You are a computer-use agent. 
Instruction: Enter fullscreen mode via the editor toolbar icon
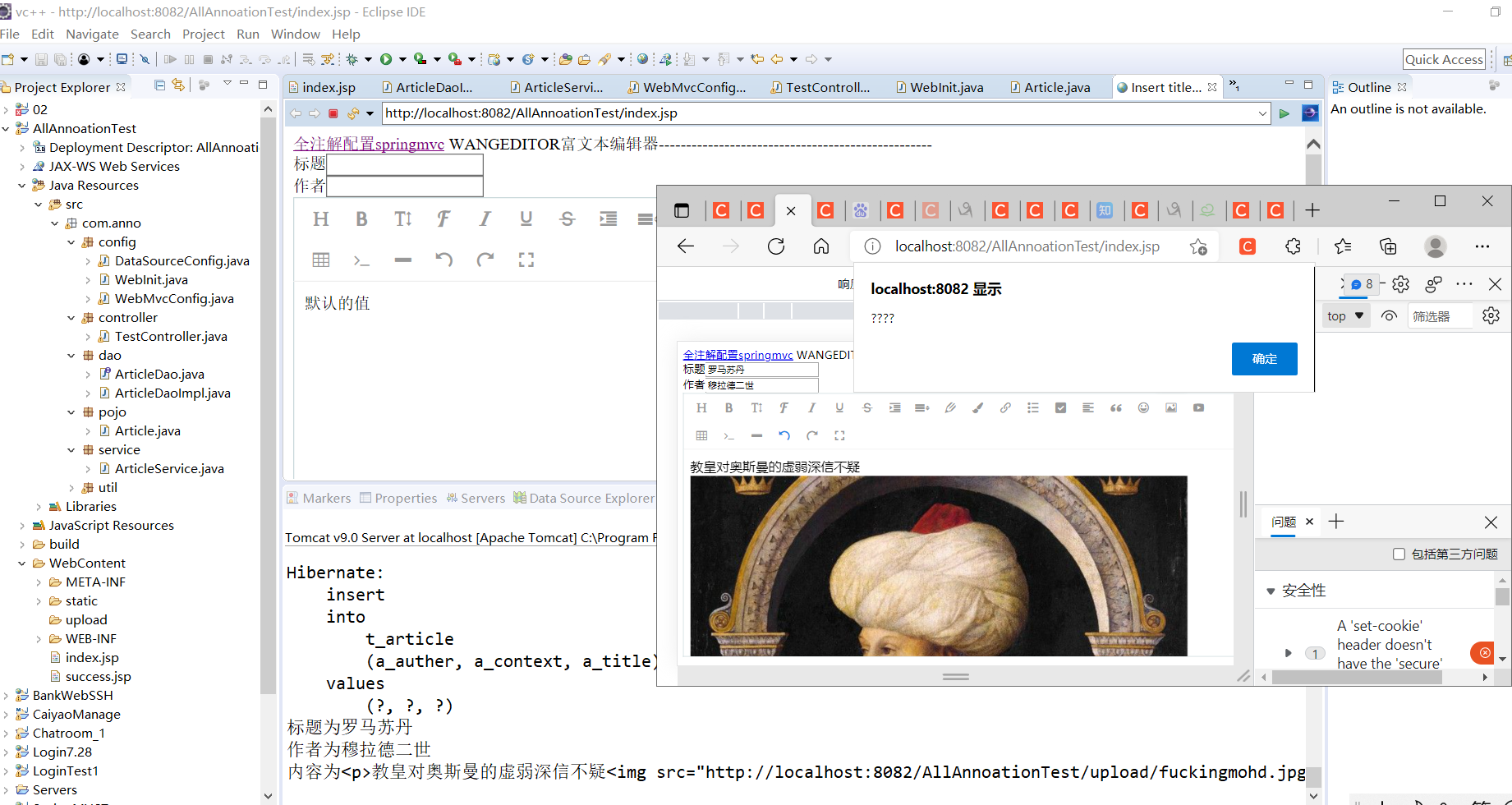click(x=839, y=435)
